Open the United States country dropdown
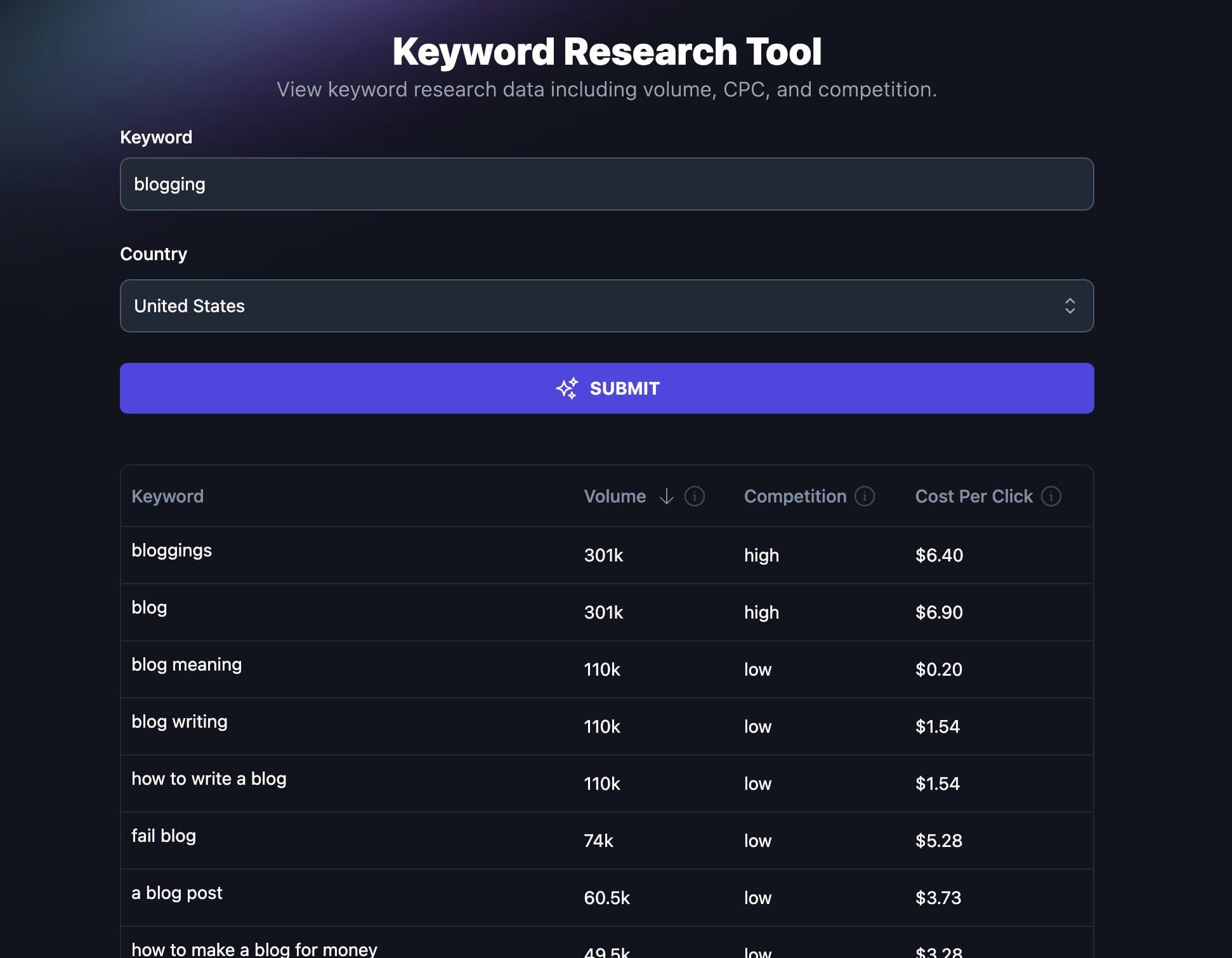 point(606,306)
